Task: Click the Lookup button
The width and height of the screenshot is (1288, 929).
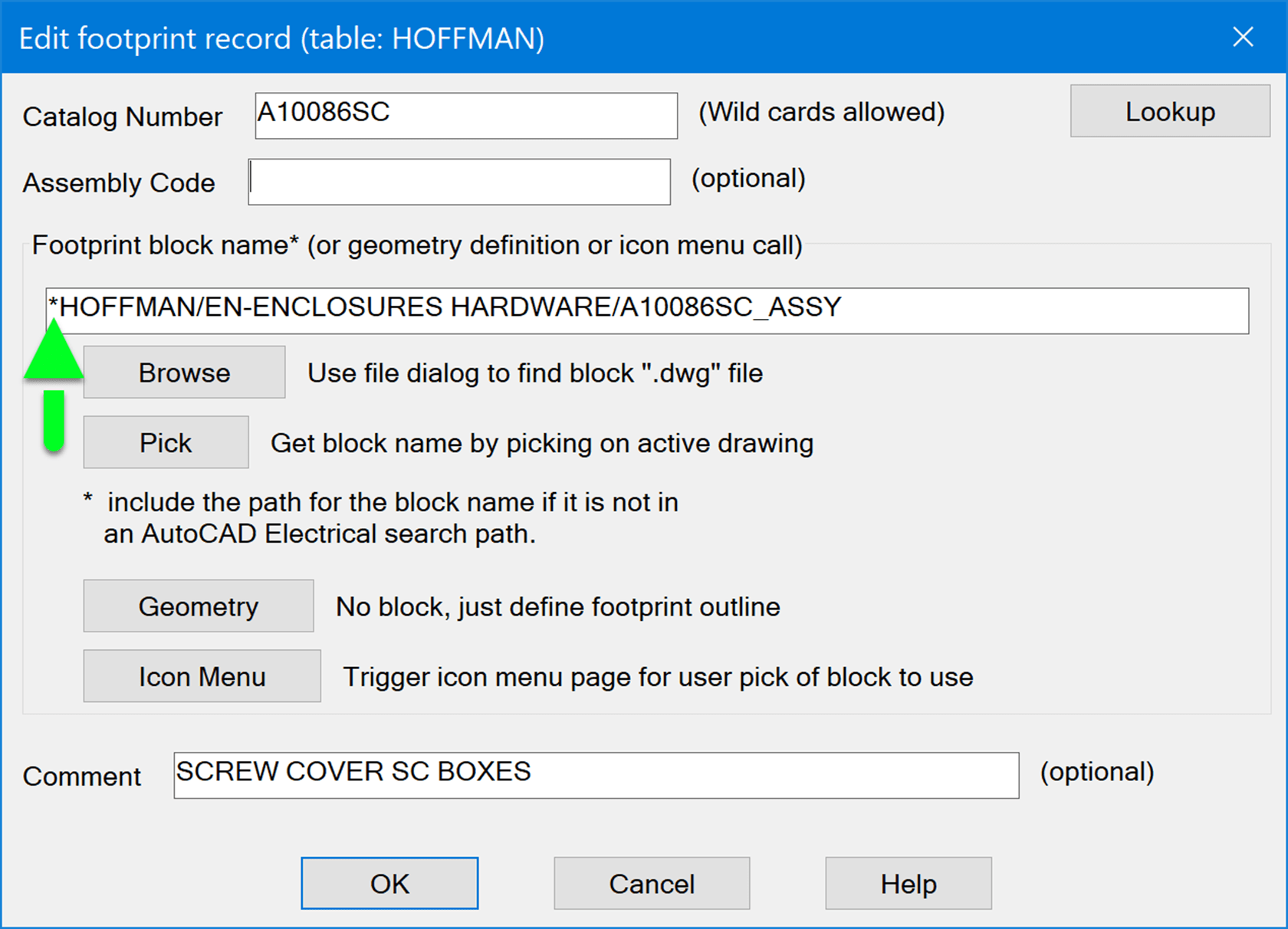Action: click(x=1170, y=112)
